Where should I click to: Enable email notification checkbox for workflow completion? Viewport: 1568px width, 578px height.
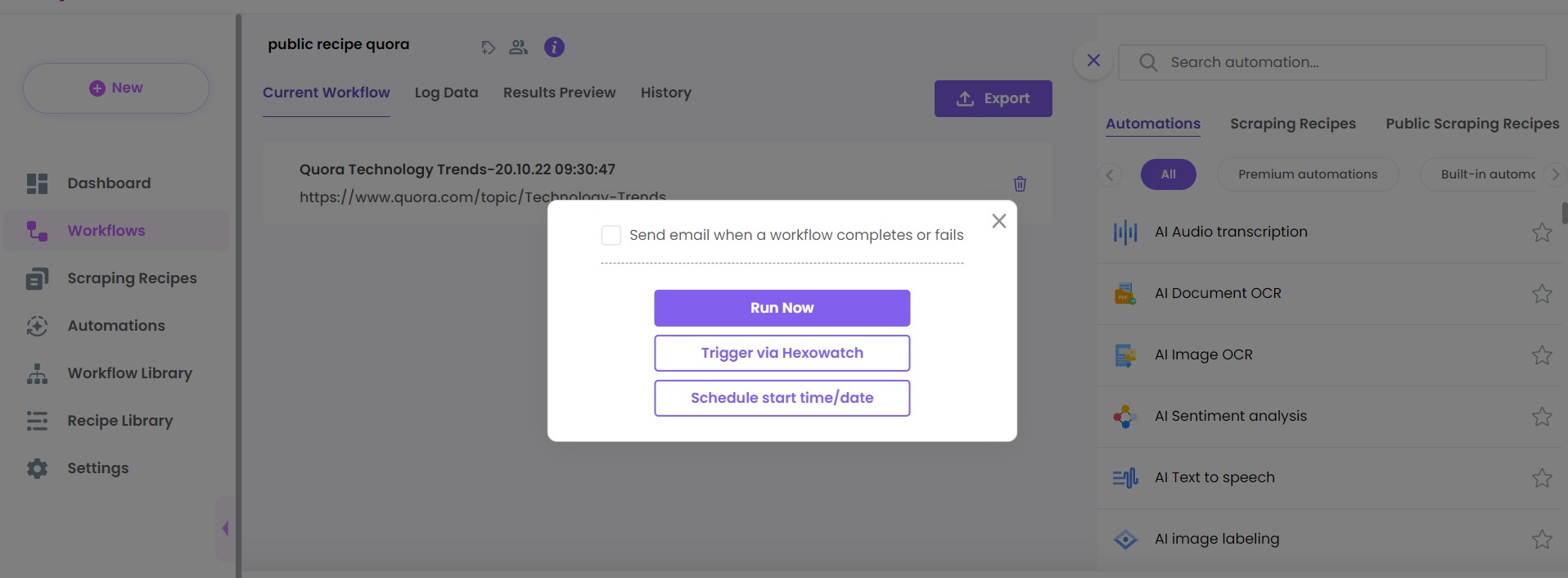click(x=611, y=236)
